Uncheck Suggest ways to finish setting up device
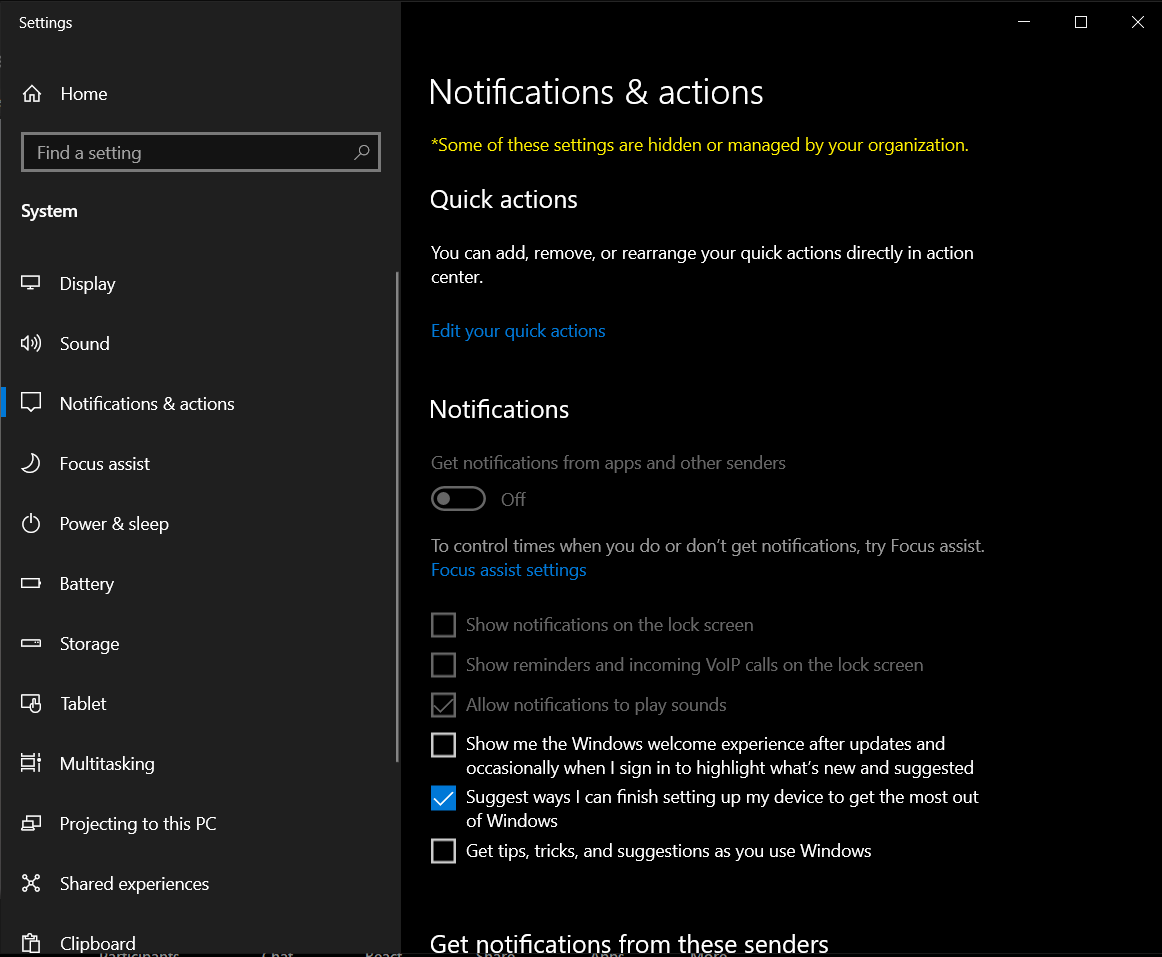Image resolution: width=1162 pixels, height=957 pixels. pos(443,798)
